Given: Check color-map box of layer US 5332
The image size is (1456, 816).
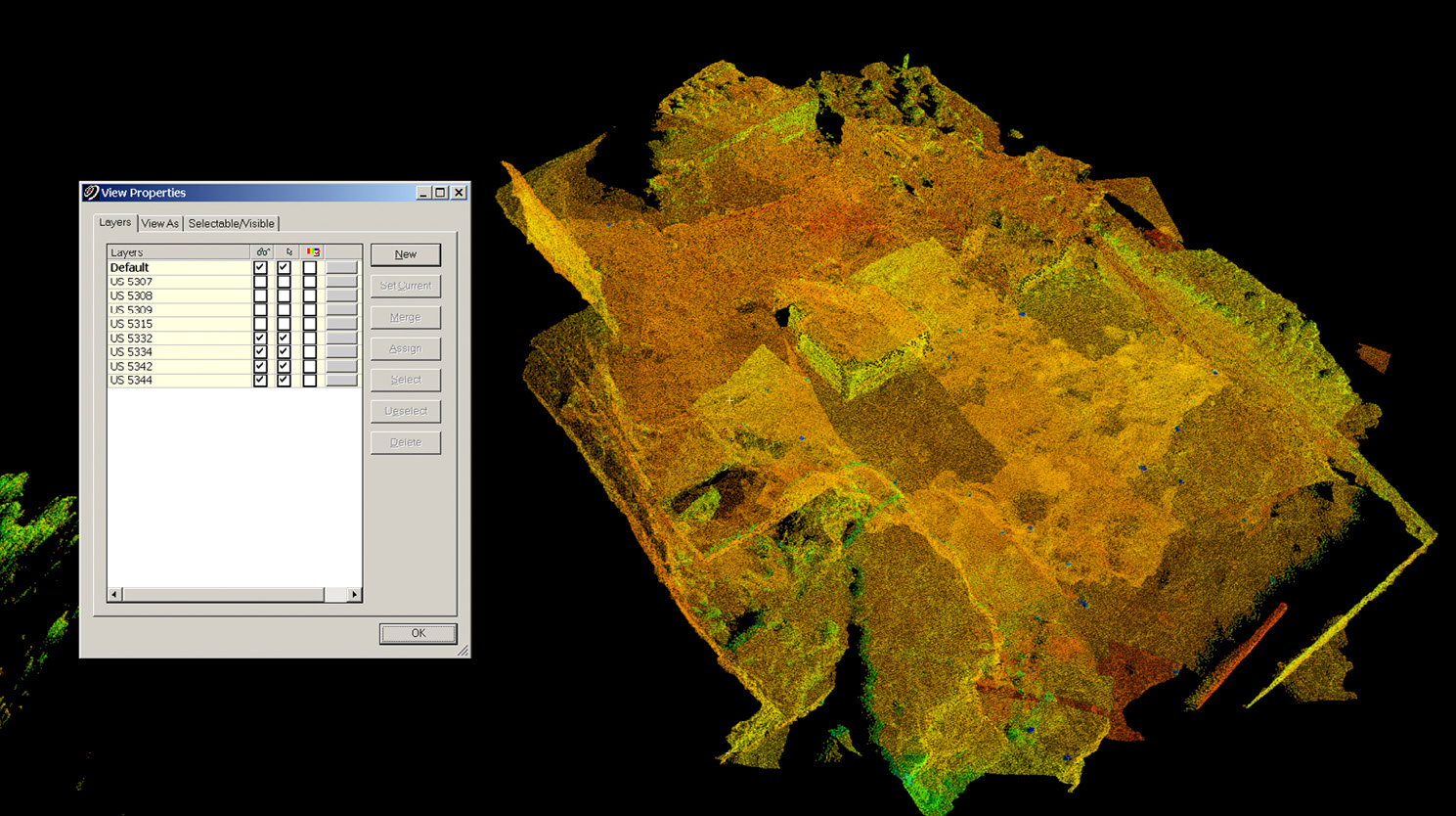Looking at the screenshot, I should click(310, 338).
